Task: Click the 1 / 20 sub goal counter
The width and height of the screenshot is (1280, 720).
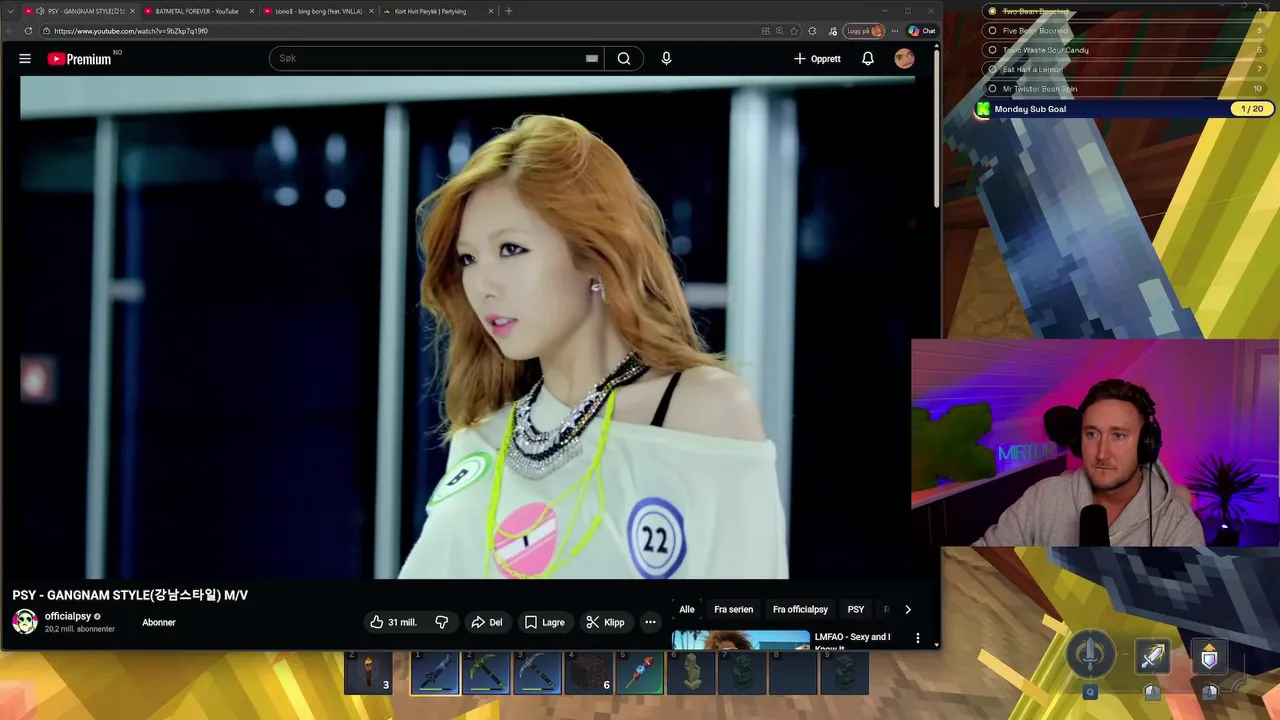Action: [1251, 109]
